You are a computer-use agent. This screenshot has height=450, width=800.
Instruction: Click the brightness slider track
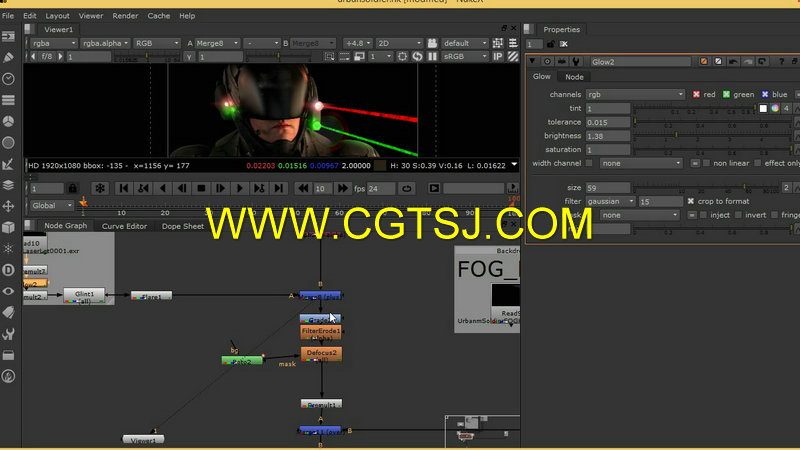click(x=712, y=136)
